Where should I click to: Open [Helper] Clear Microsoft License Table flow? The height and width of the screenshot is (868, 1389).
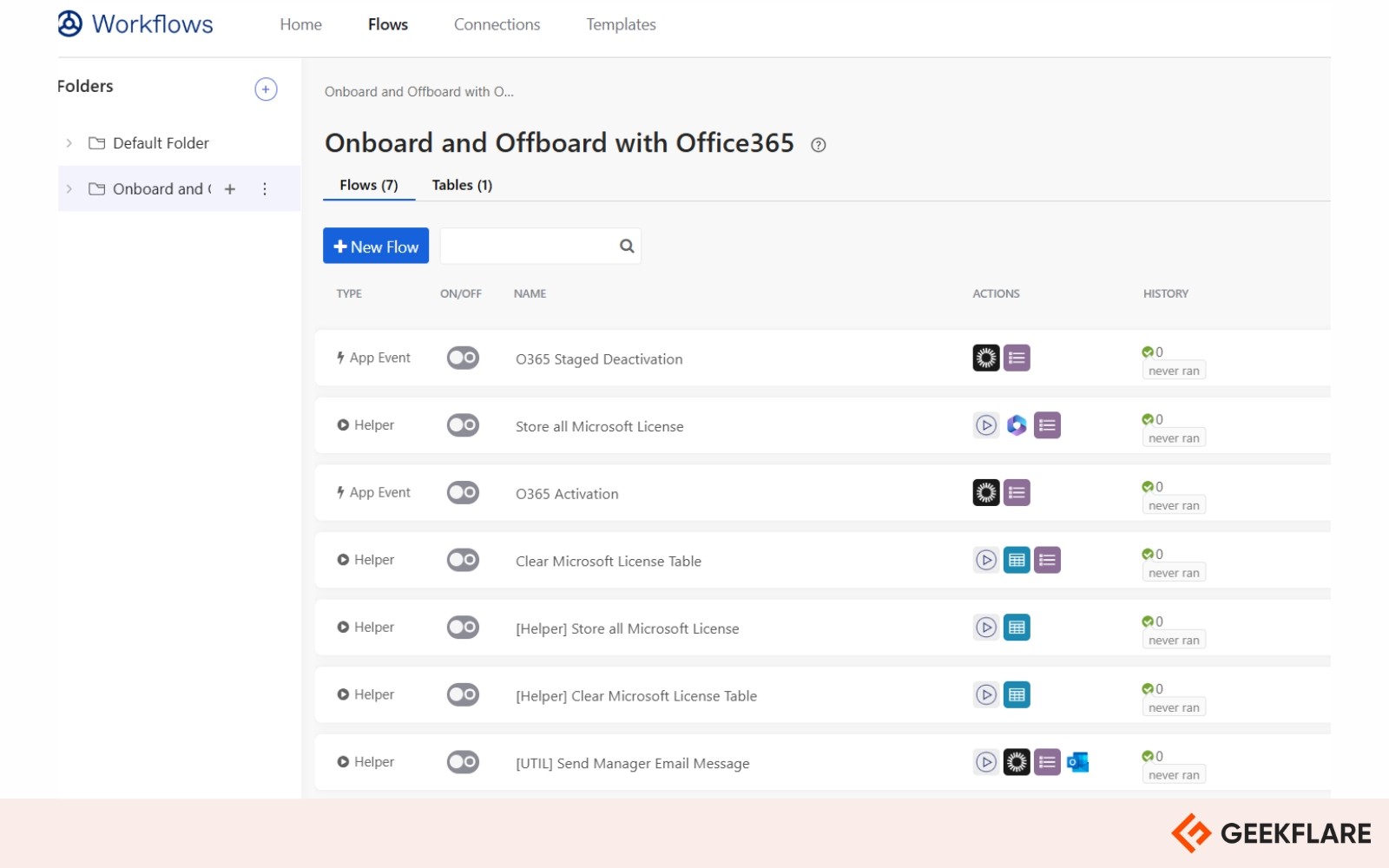click(x=635, y=696)
